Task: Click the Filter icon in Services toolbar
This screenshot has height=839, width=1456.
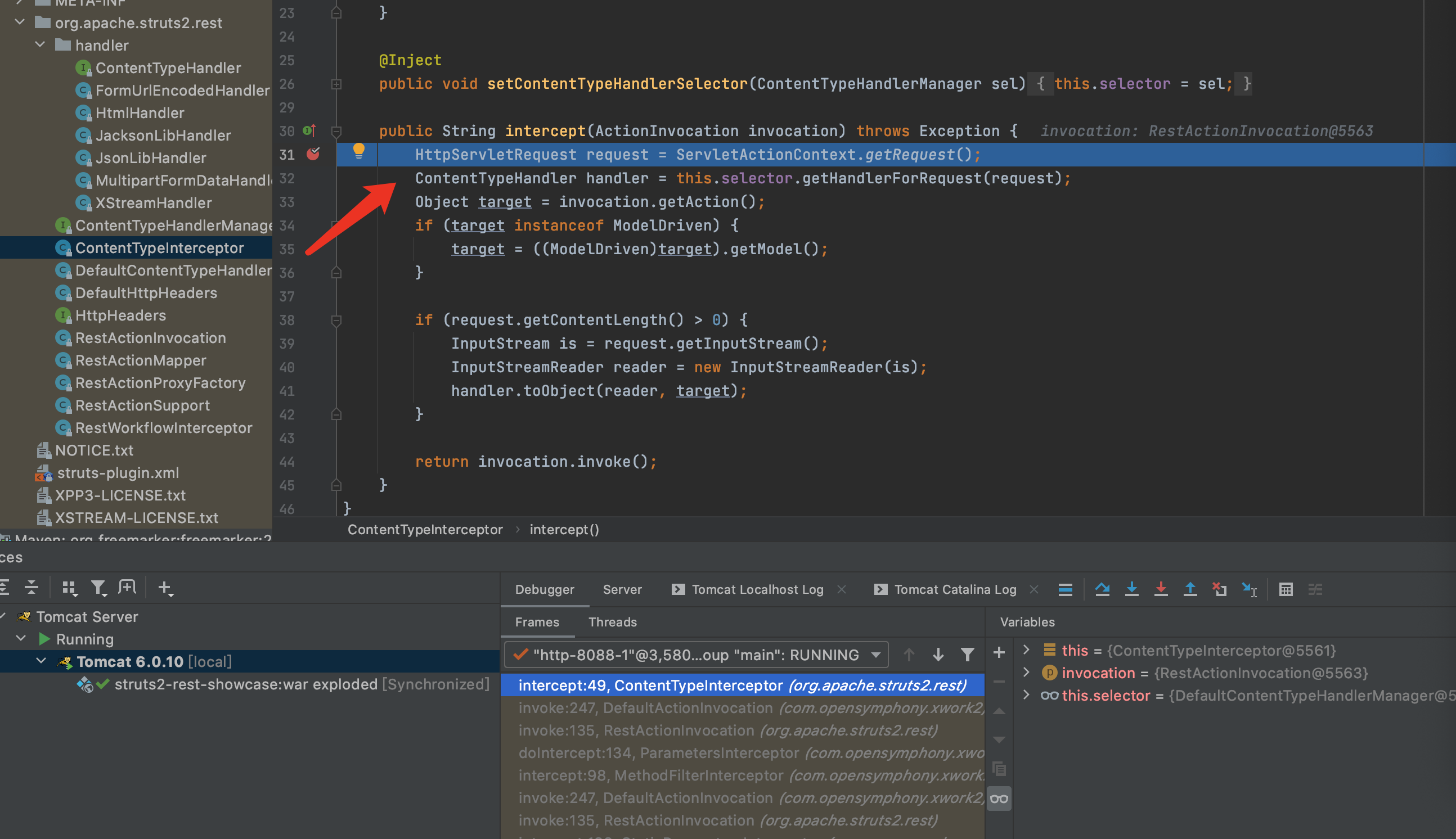Action: click(x=98, y=587)
